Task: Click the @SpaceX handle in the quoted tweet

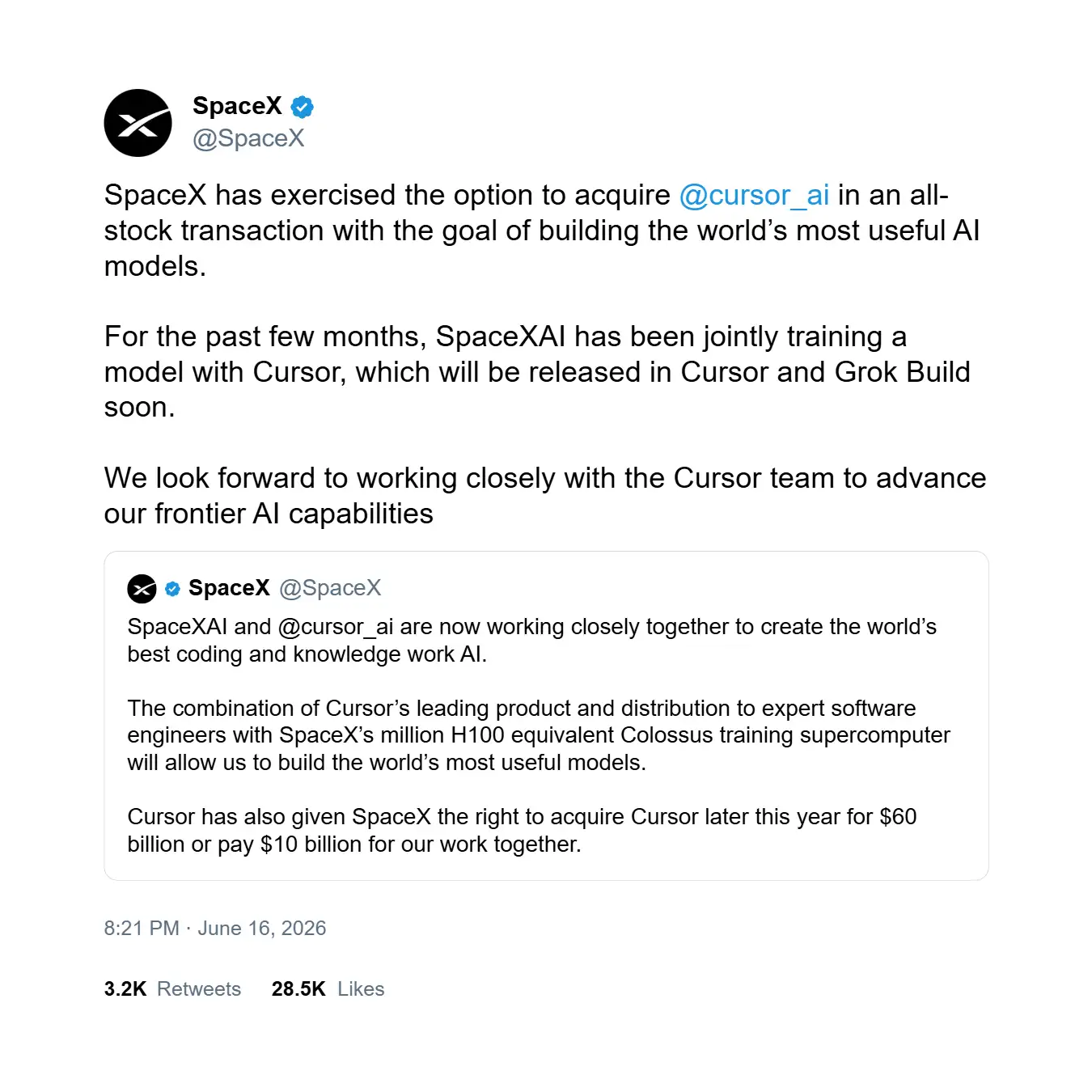Action: pos(330,588)
